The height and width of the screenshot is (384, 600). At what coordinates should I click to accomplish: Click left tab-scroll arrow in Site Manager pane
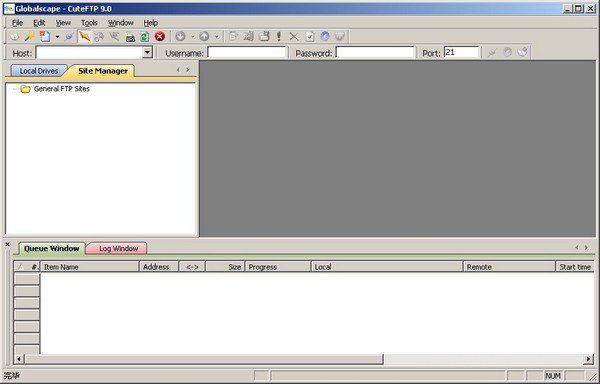click(x=178, y=70)
